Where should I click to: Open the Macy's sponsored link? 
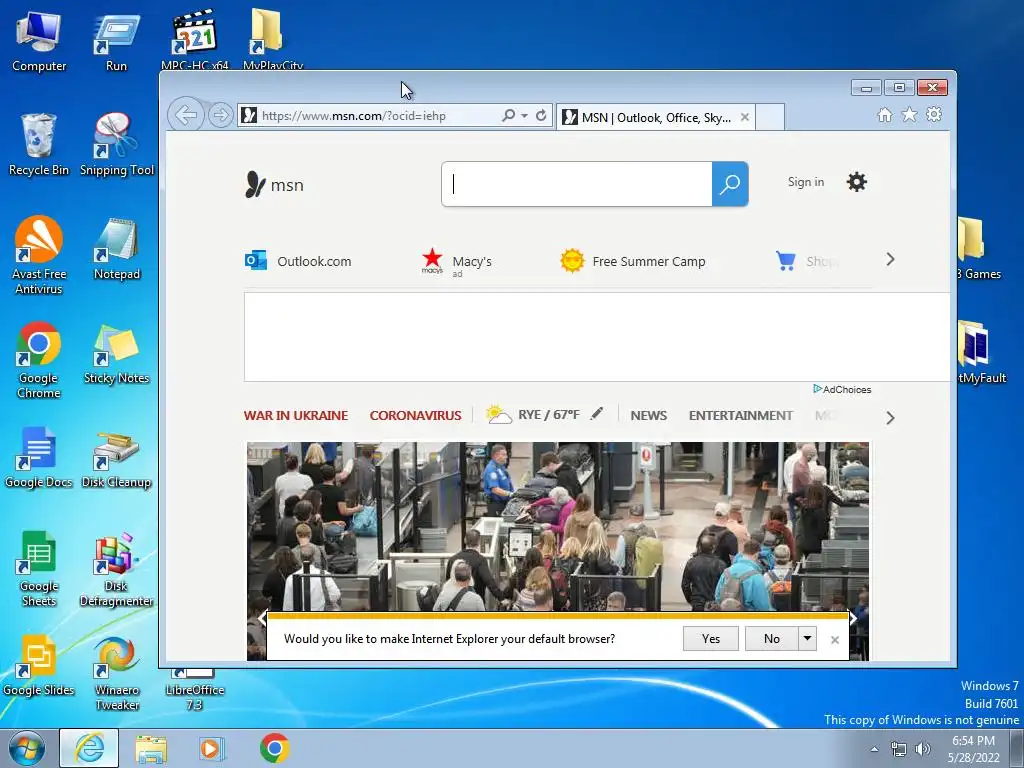(x=456, y=262)
